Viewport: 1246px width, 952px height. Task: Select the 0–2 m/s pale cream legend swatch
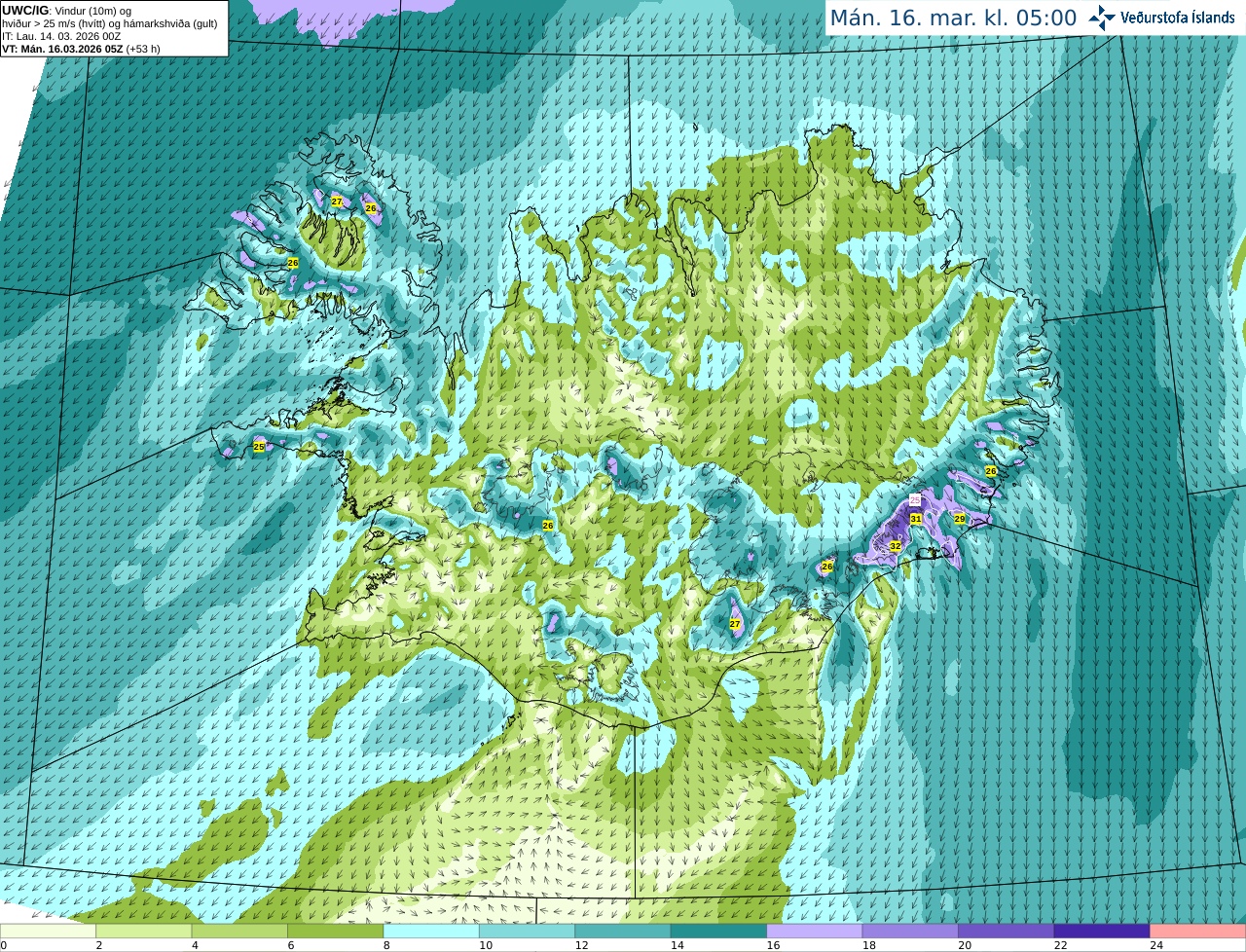(x=48, y=931)
